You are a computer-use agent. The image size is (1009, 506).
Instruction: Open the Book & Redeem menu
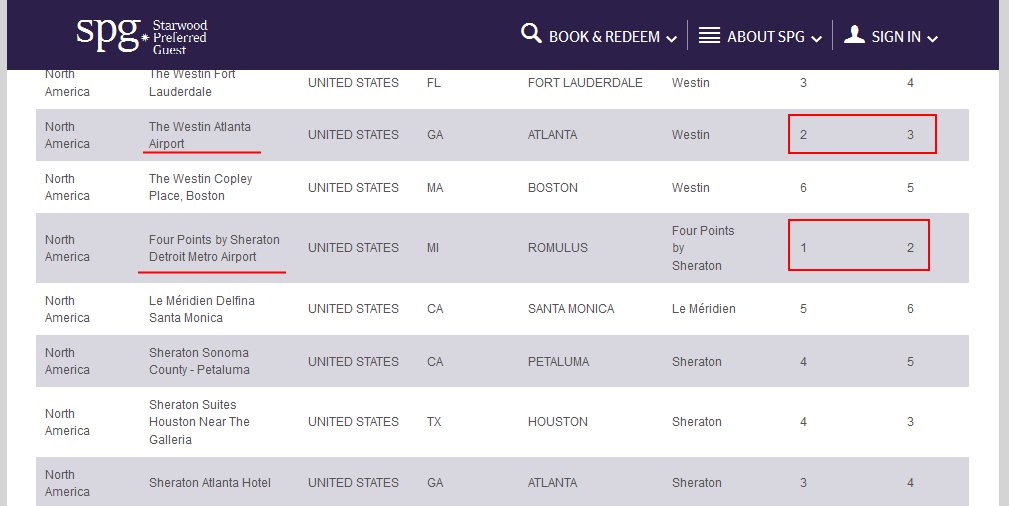click(604, 36)
